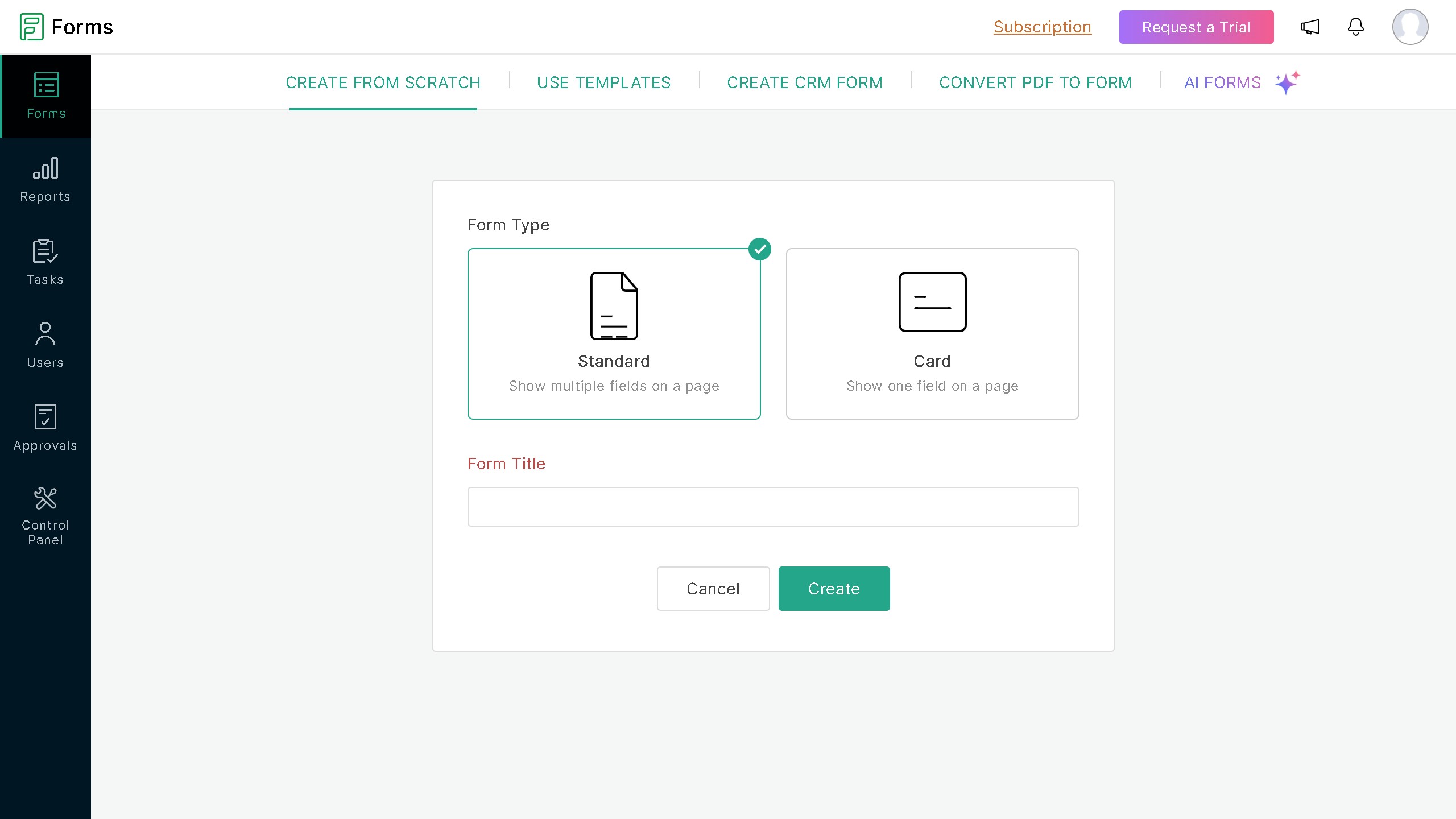The width and height of the screenshot is (1456, 819).
Task: Open the Forms section in sidebar
Action: pos(45,96)
